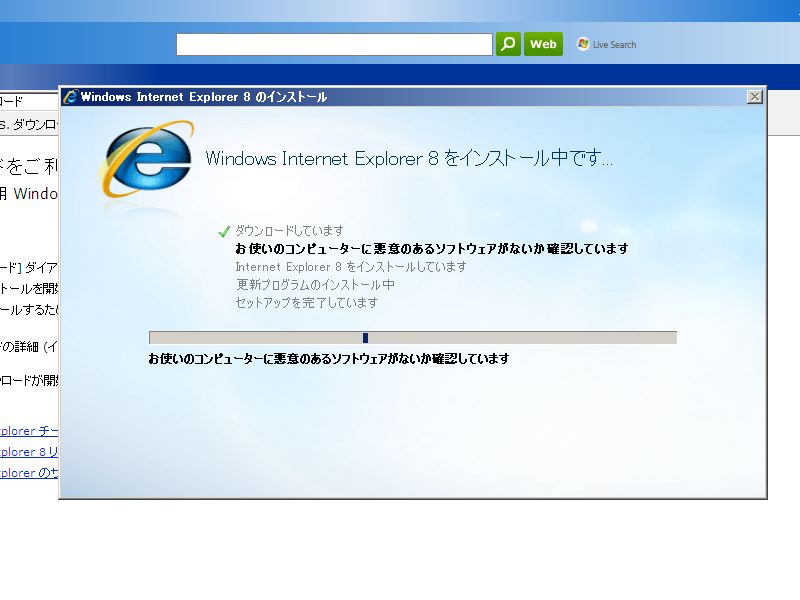Click the セットアップを完了しています step
The width and height of the screenshot is (800, 600).
coord(306,303)
